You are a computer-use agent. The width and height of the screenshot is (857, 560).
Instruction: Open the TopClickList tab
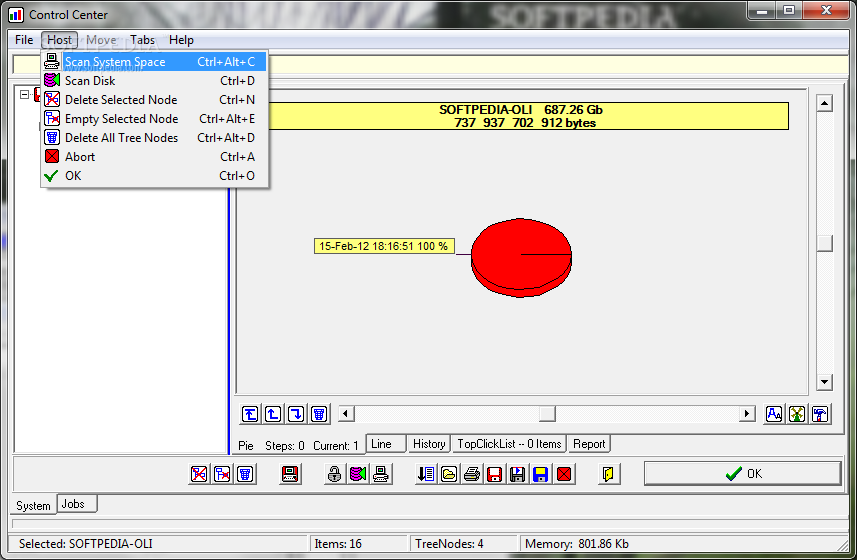(x=509, y=444)
